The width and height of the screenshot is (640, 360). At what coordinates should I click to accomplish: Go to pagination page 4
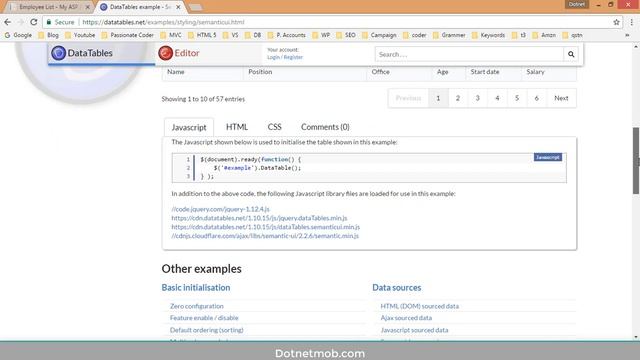click(x=497, y=98)
